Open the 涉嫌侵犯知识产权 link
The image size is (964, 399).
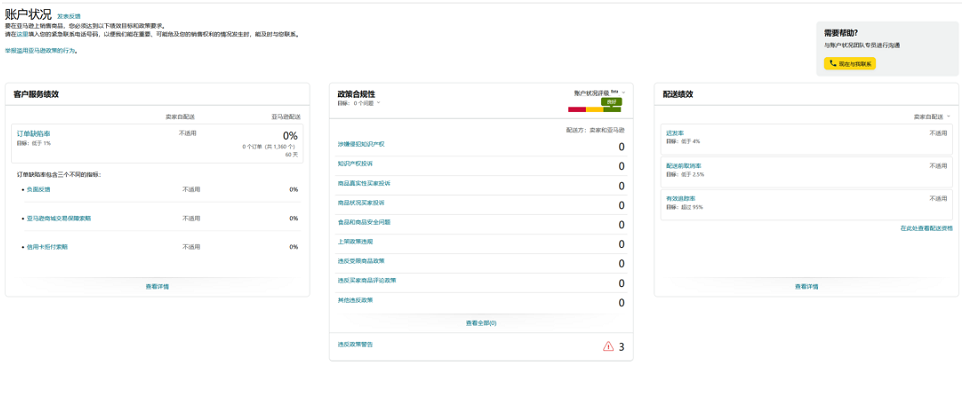click(361, 144)
